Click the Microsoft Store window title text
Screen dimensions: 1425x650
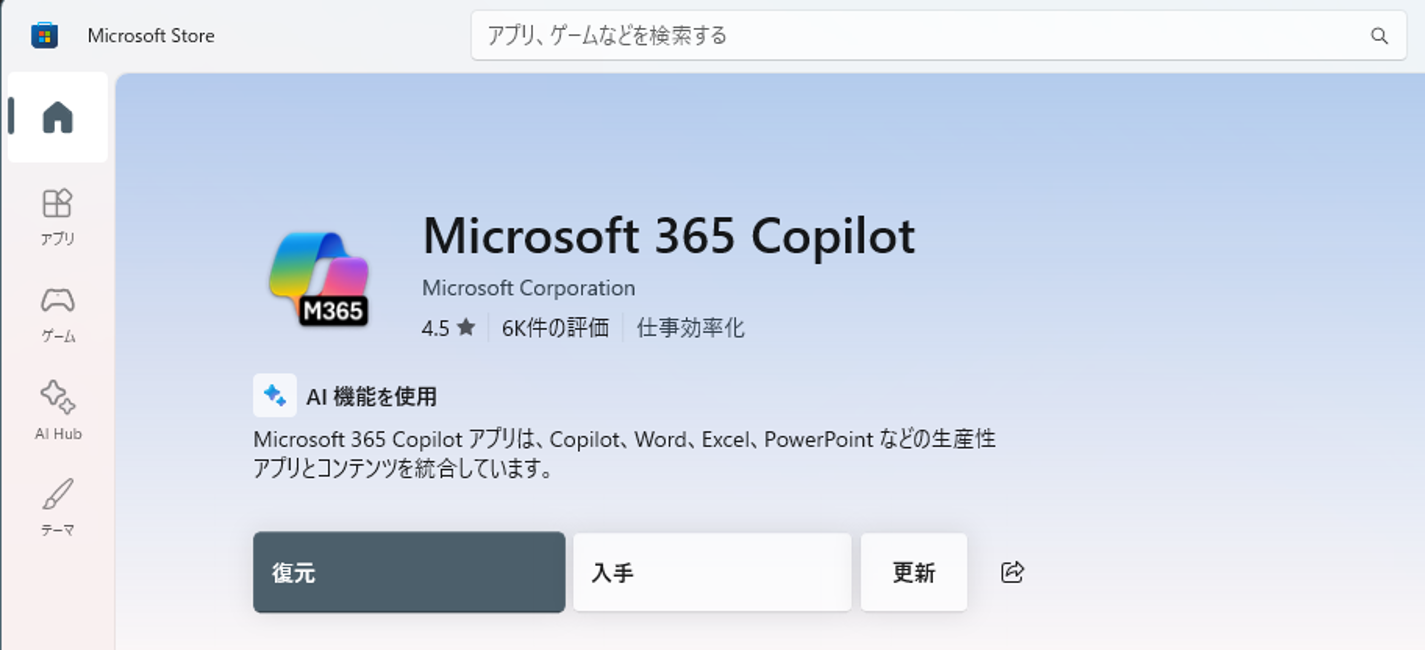pos(151,36)
